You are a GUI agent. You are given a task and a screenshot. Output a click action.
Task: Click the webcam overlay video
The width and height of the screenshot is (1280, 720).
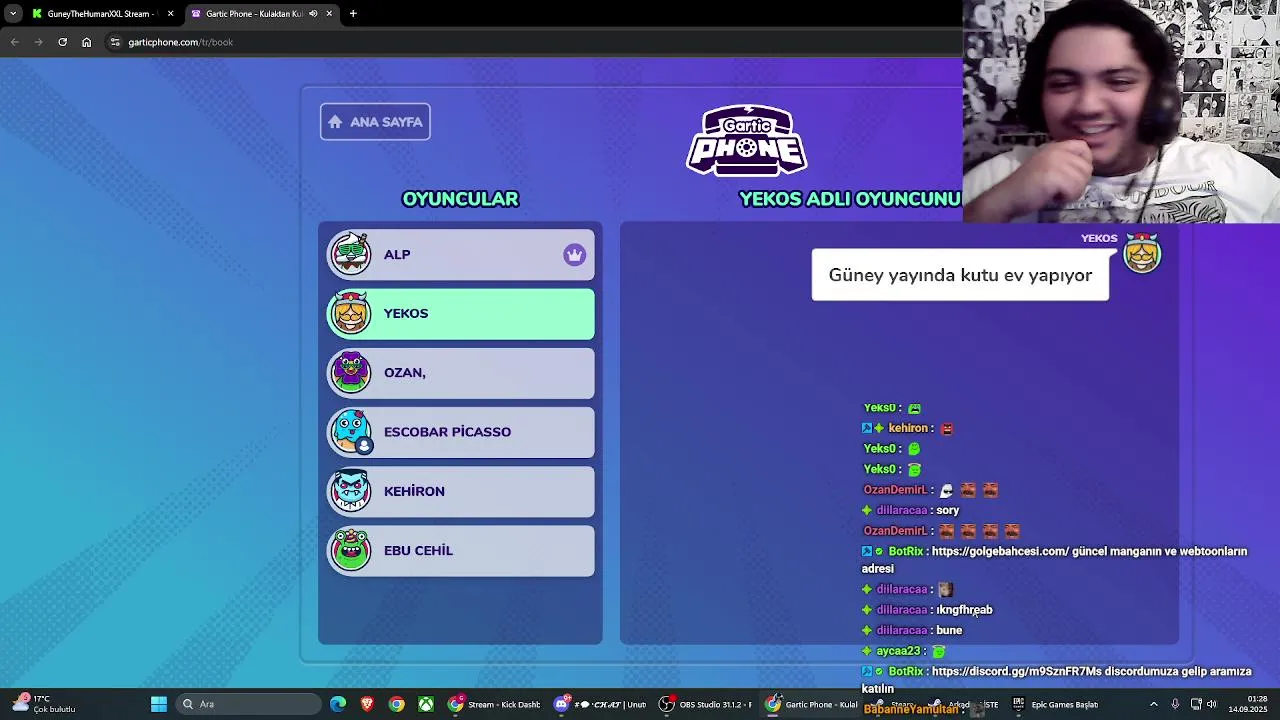pyautogui.click(x=1121, y=111)
